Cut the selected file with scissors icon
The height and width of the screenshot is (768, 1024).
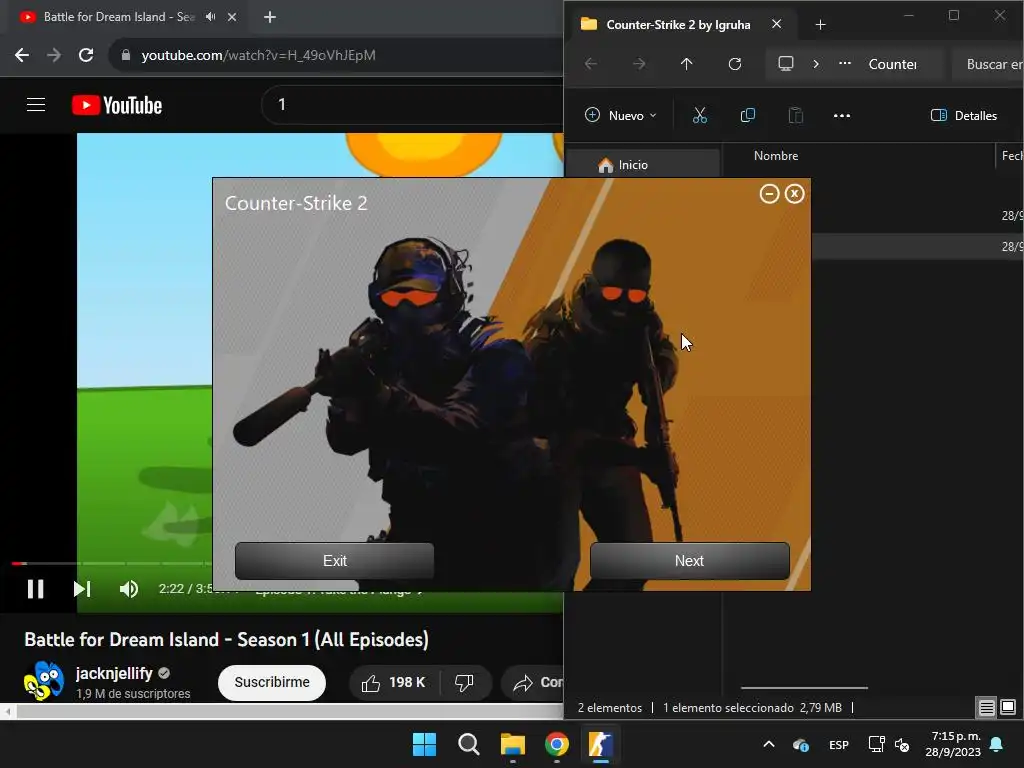pos(699,116)
